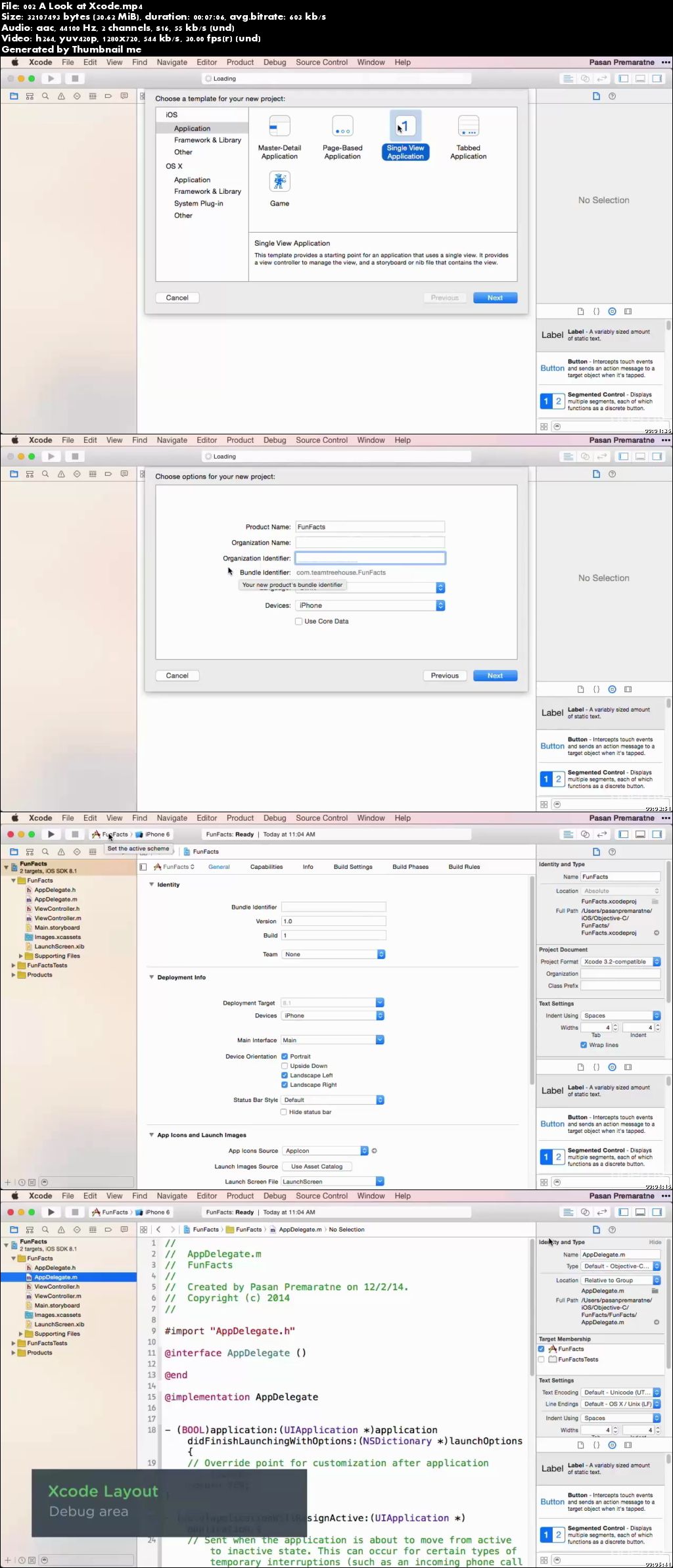Click the Stop button in the AppDelegate.m code frame

[75, 1212]
